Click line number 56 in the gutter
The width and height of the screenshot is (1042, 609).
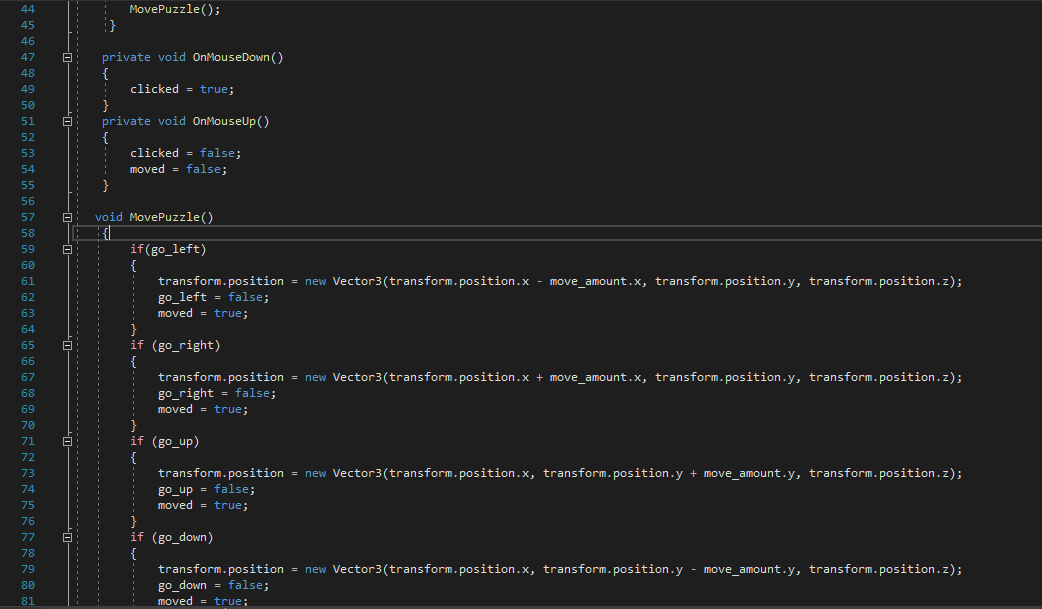click(x=27, y=201)
